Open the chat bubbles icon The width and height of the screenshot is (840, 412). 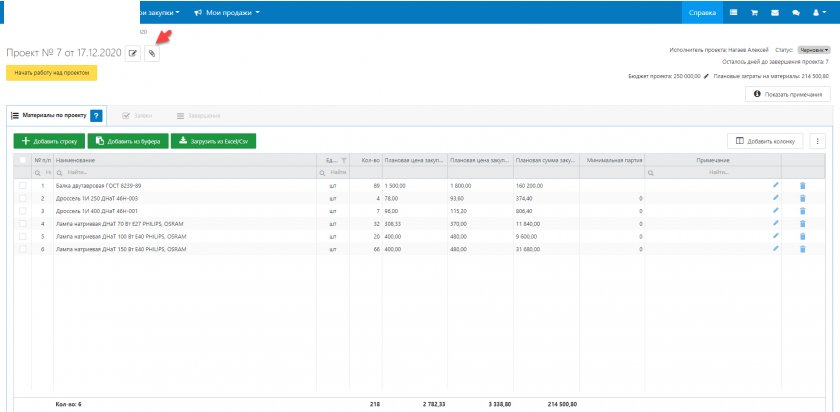tap(795, 12)
